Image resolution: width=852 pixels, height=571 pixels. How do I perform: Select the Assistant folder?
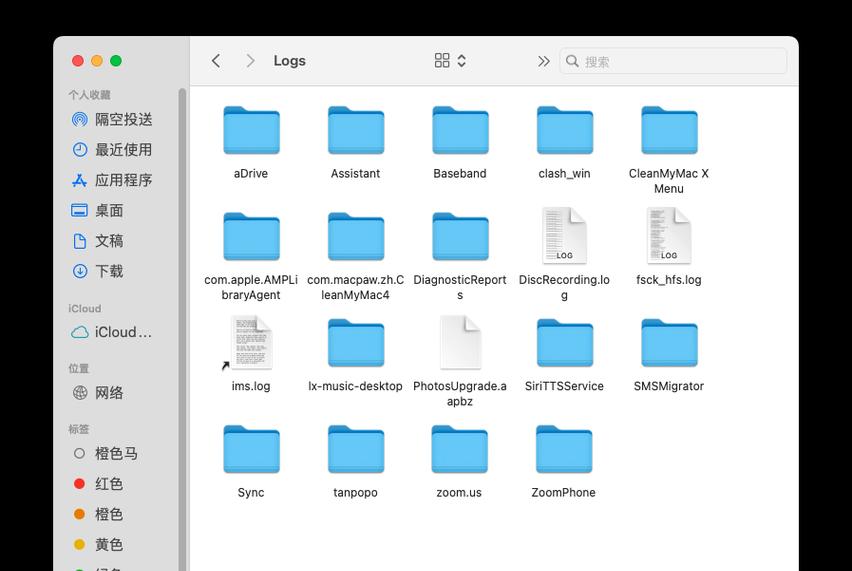click(x=355, y=131)
